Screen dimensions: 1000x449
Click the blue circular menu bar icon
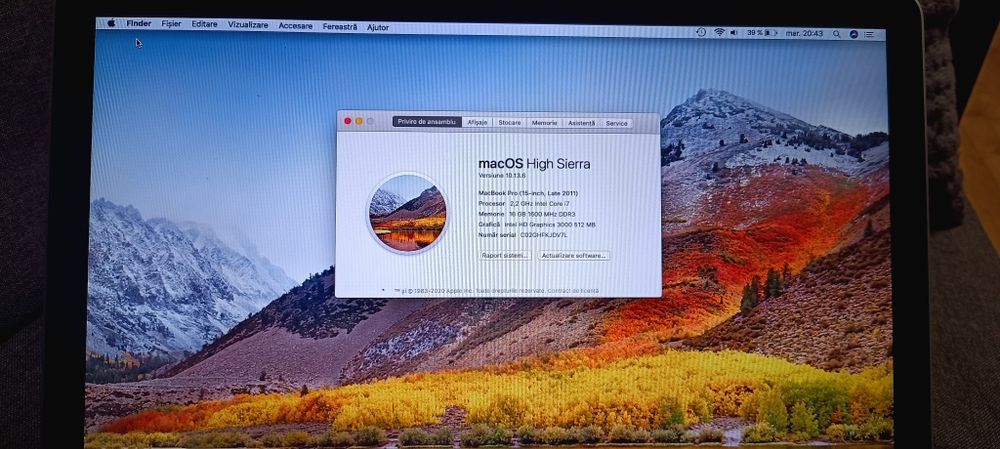853,34
